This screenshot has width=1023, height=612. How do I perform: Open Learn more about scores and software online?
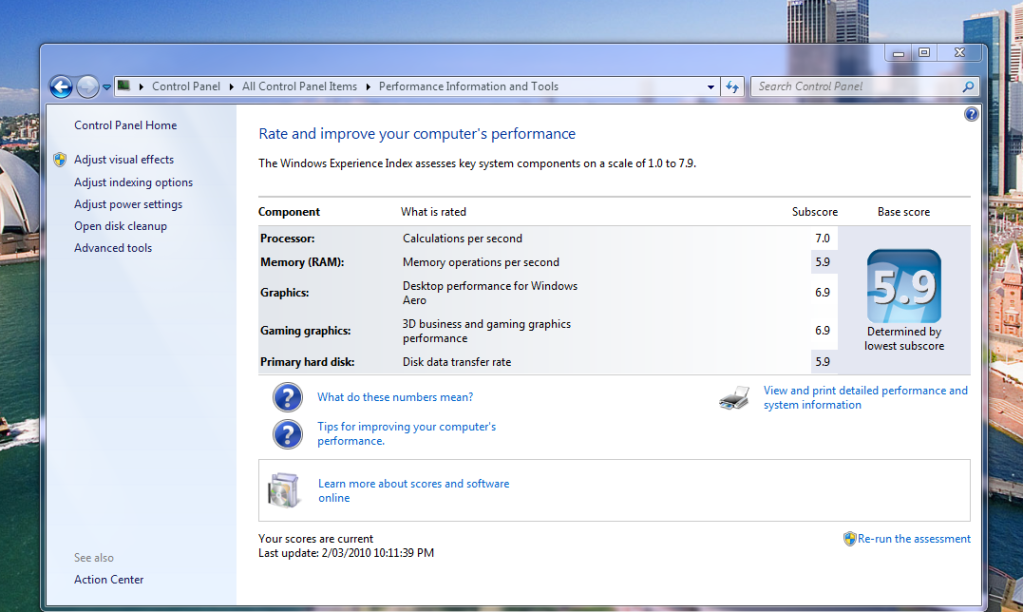414,491
